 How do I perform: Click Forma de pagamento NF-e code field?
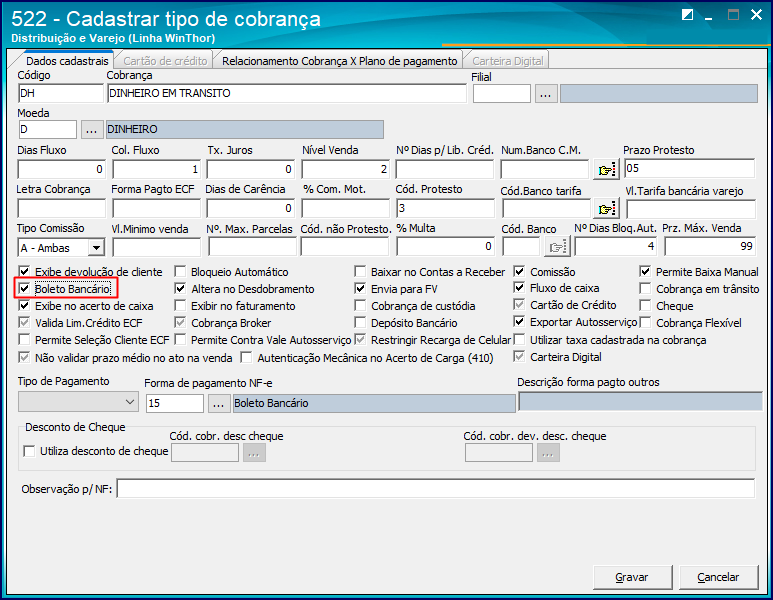tap(175, 403)
